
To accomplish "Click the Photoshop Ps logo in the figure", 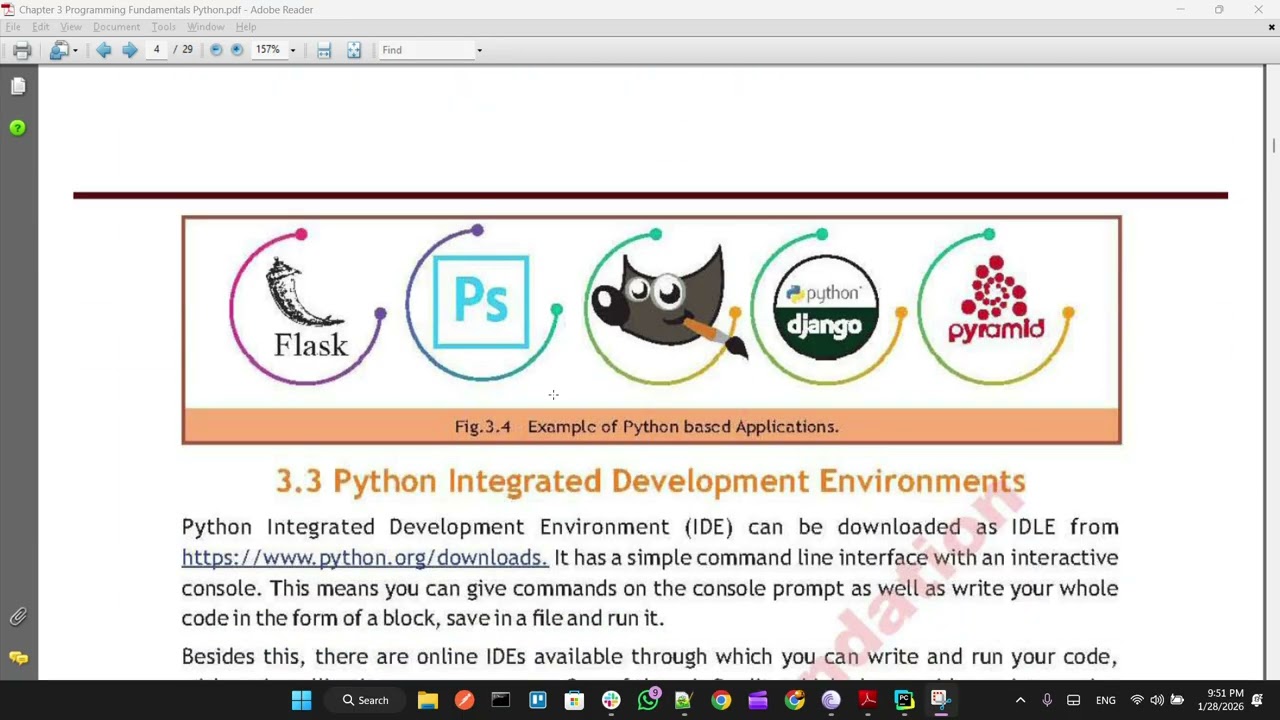I will click(x=481, y=301).
